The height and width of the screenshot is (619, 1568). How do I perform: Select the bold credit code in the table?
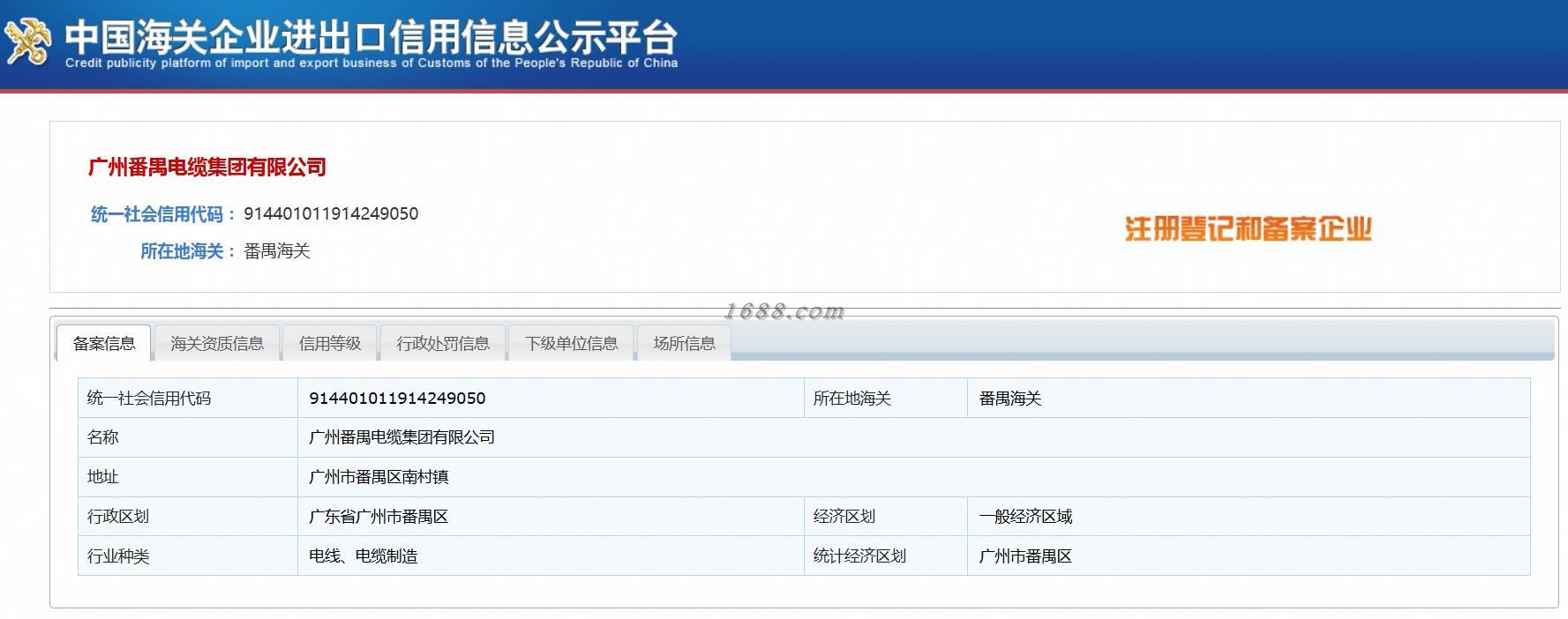[x=397, y=399]
